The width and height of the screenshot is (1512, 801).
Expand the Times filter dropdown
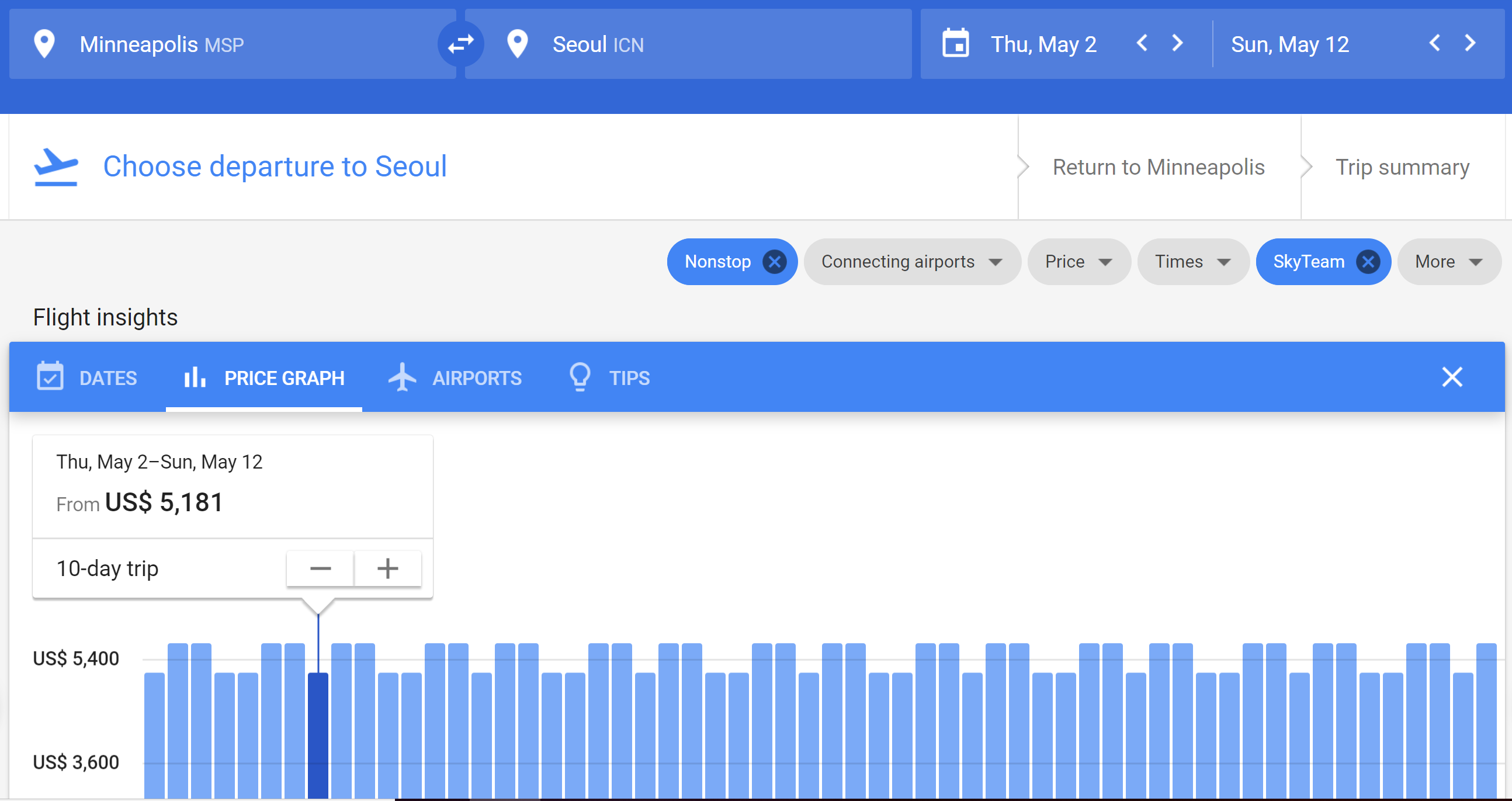pyautogui.click(x=1192, y=262)
